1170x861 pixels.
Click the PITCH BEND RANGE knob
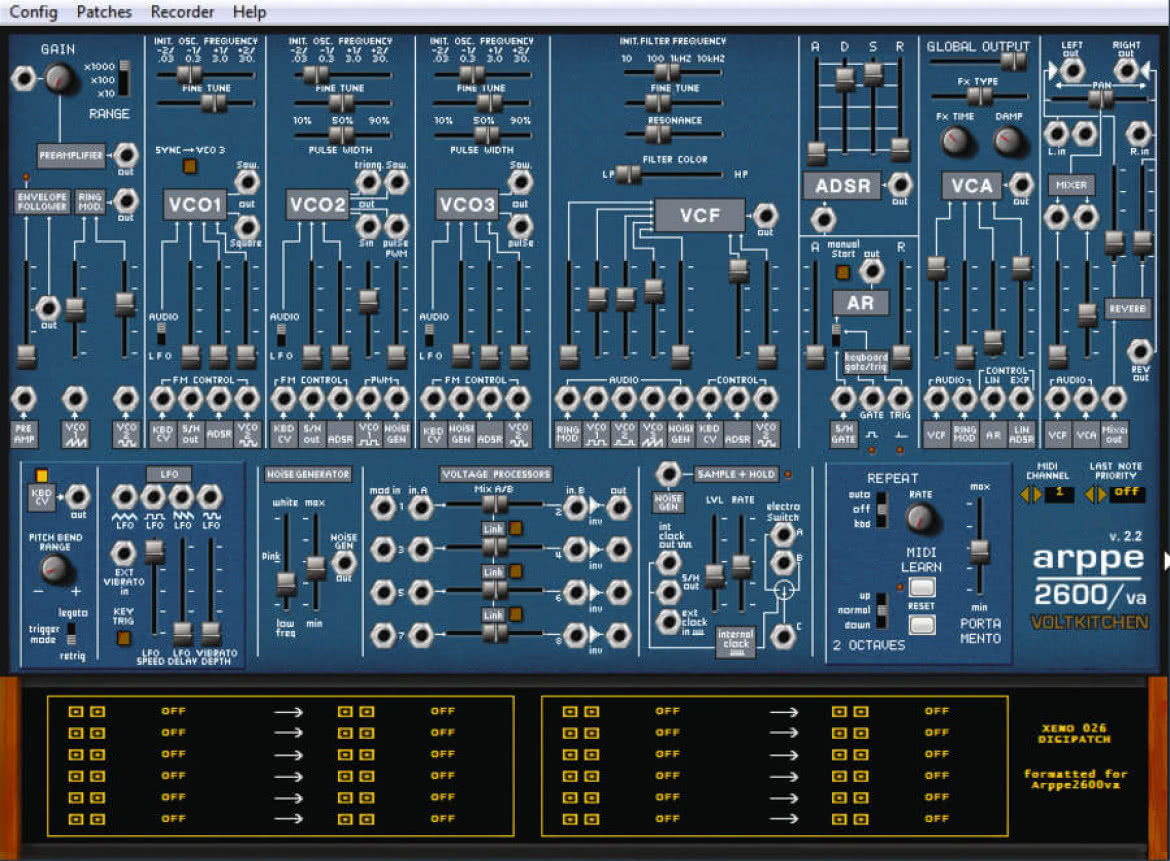pyautogui.click(x=54, y=569)
